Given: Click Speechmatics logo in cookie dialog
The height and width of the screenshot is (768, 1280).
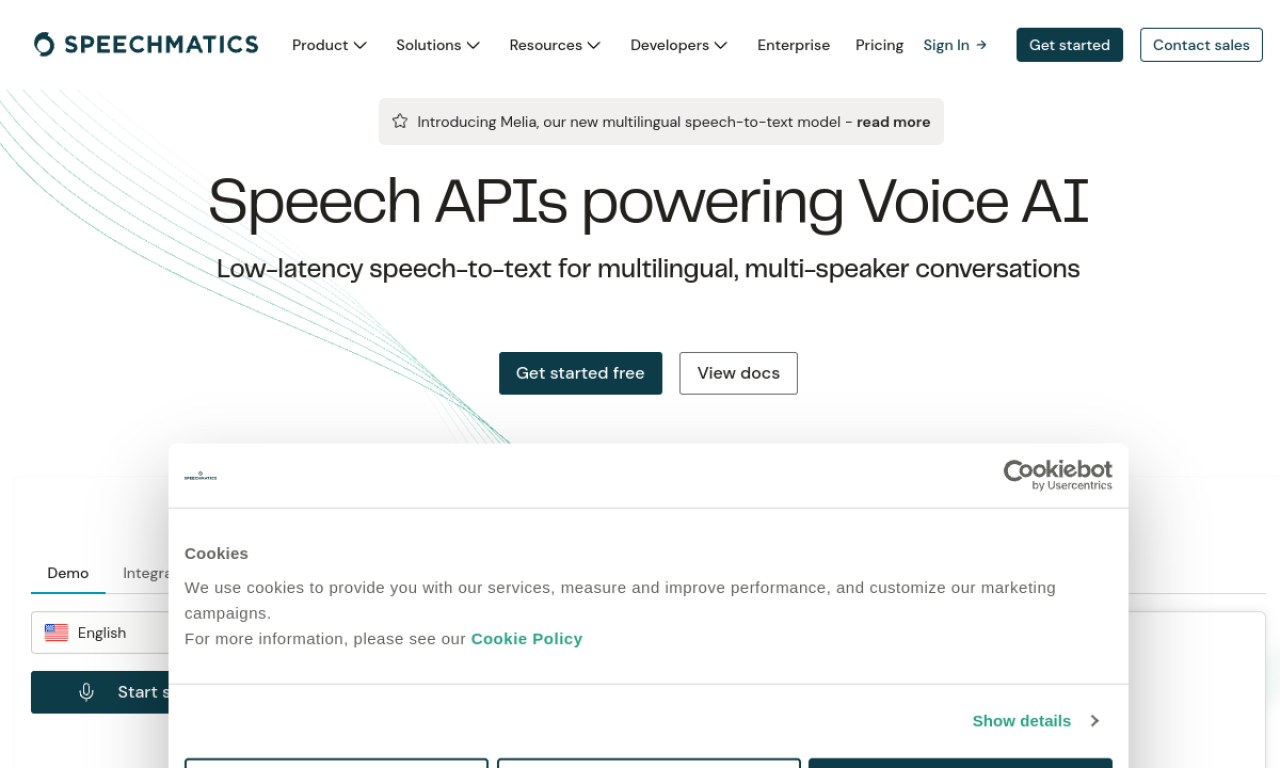Looking at the screenshot, I should [200, 476].
